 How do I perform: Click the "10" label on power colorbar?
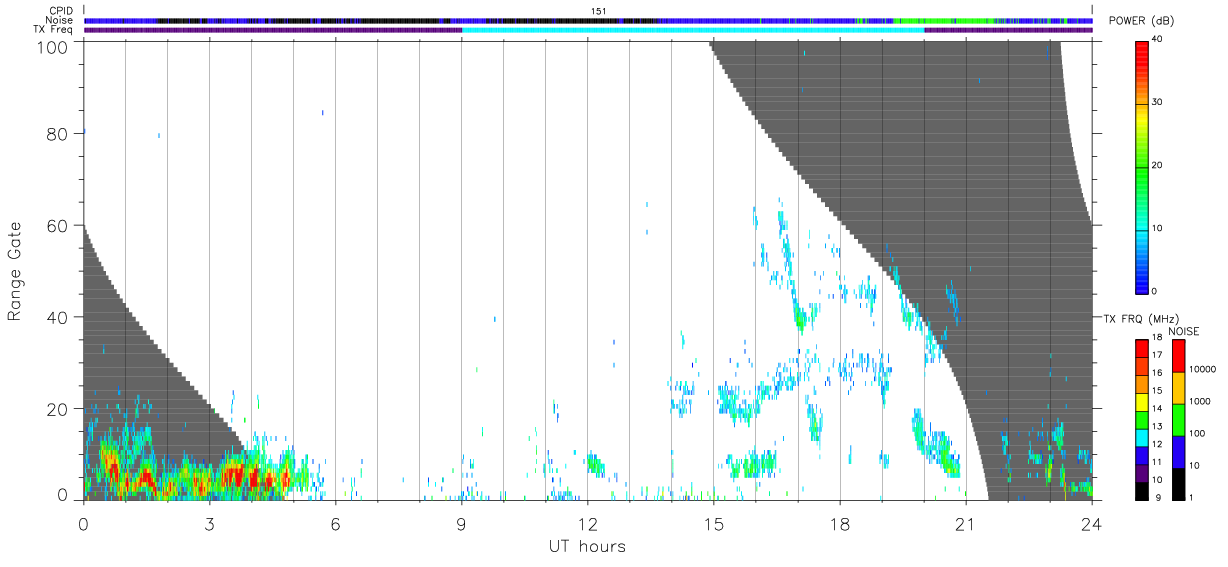point(1159,228)
